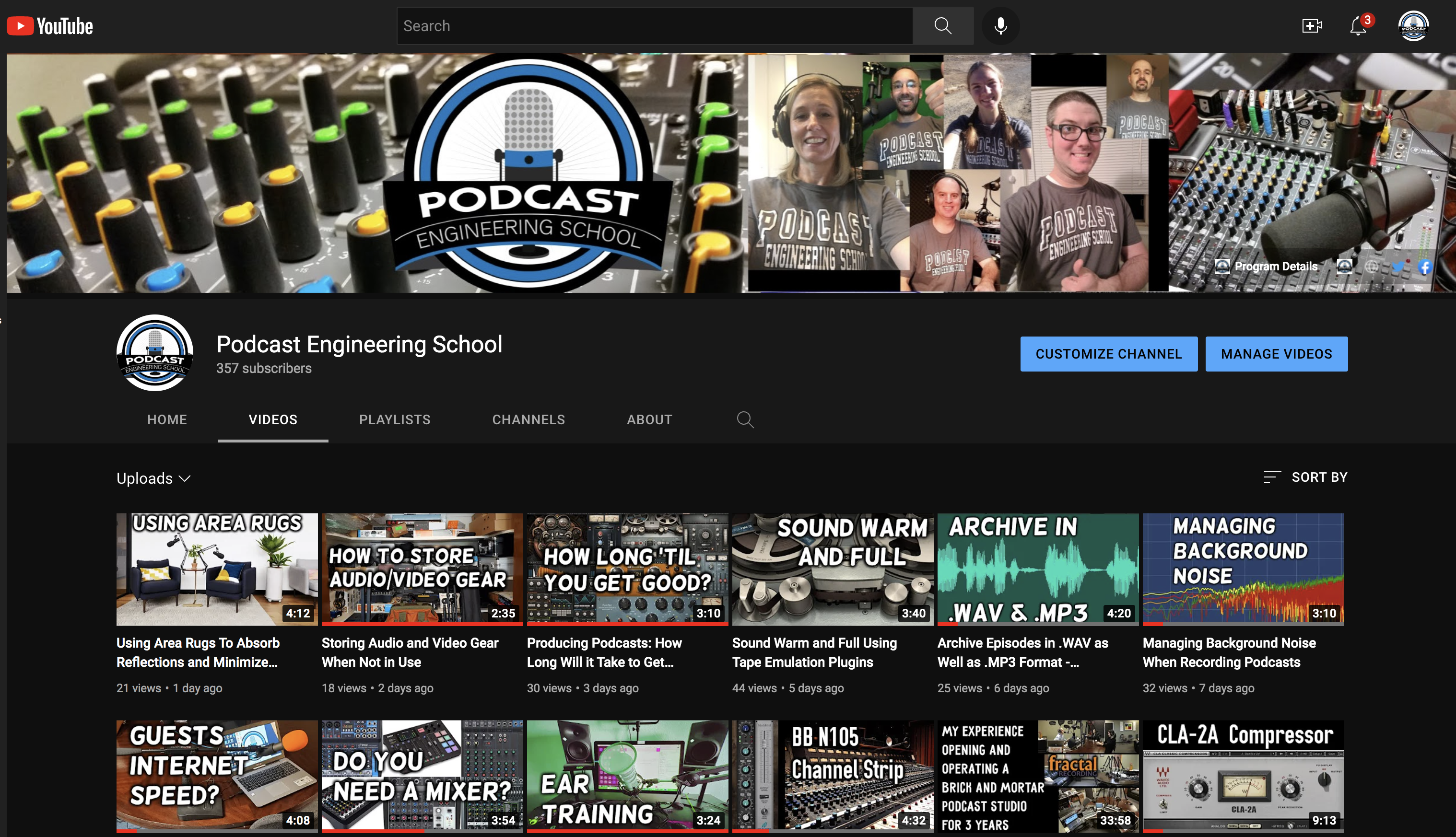Click the search magnifier button in top bar

pyautogui.click(x=942, y=26)
